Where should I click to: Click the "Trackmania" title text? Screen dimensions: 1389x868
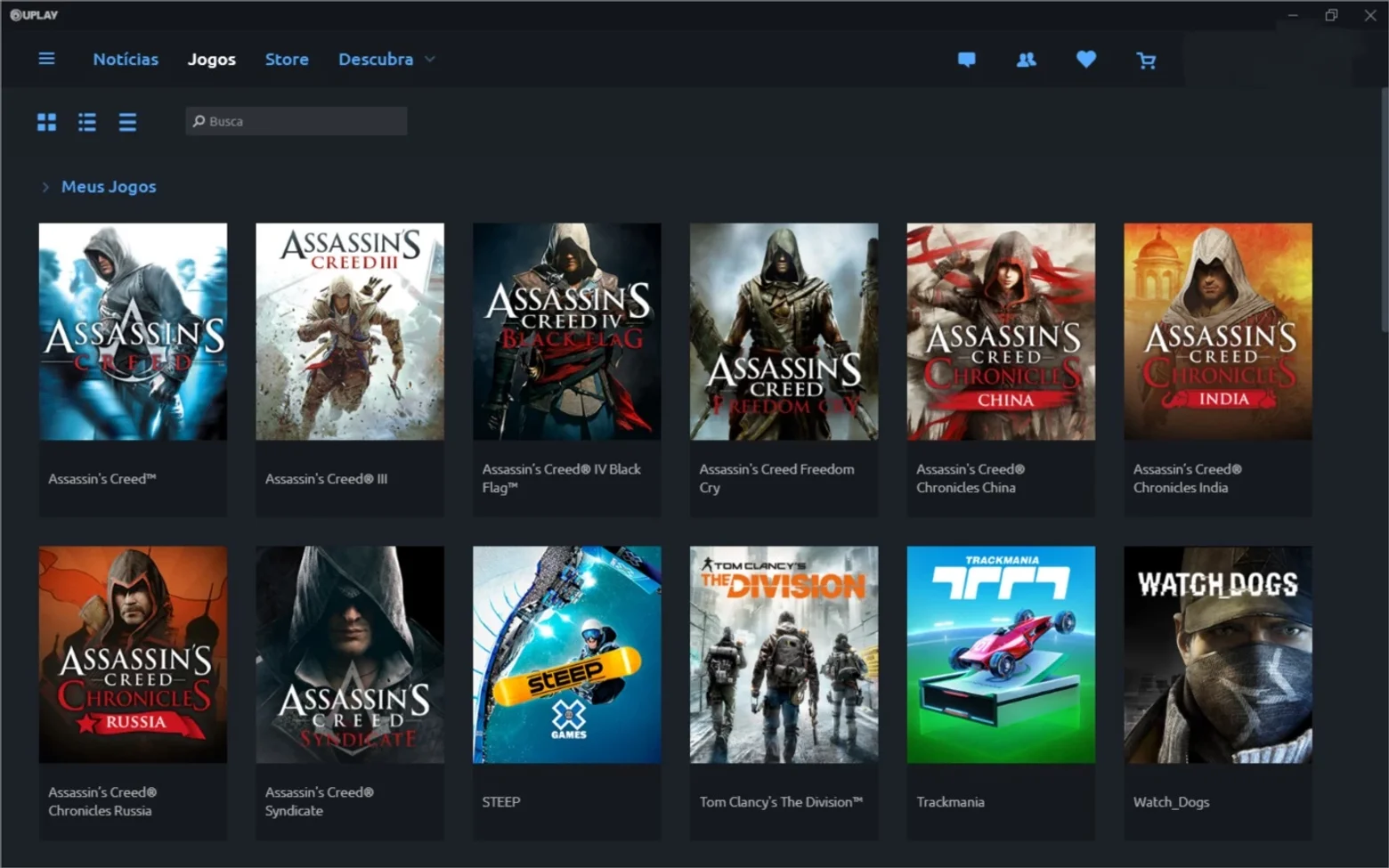point(950,802)
